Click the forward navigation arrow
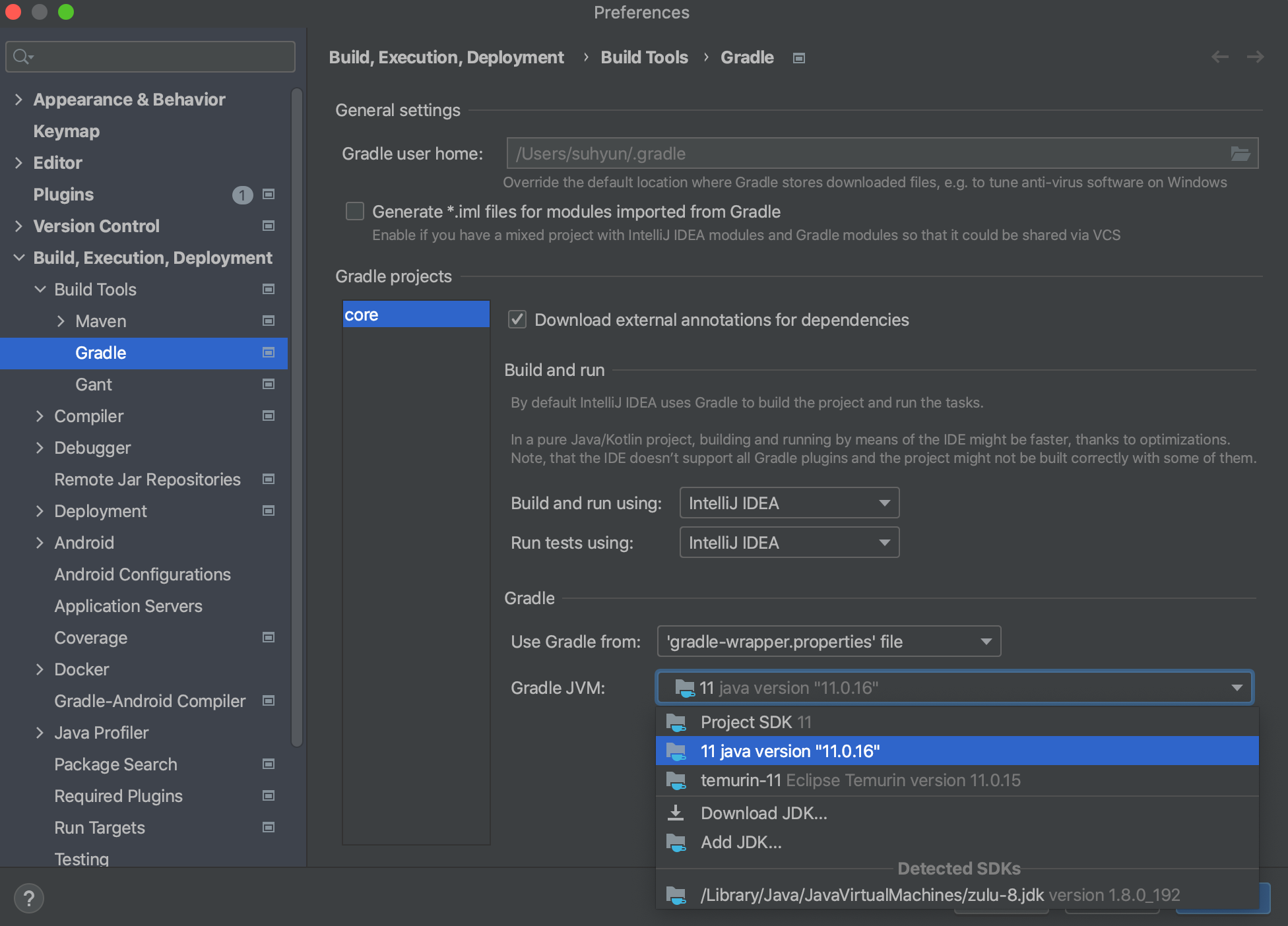 coord(1255,57)
